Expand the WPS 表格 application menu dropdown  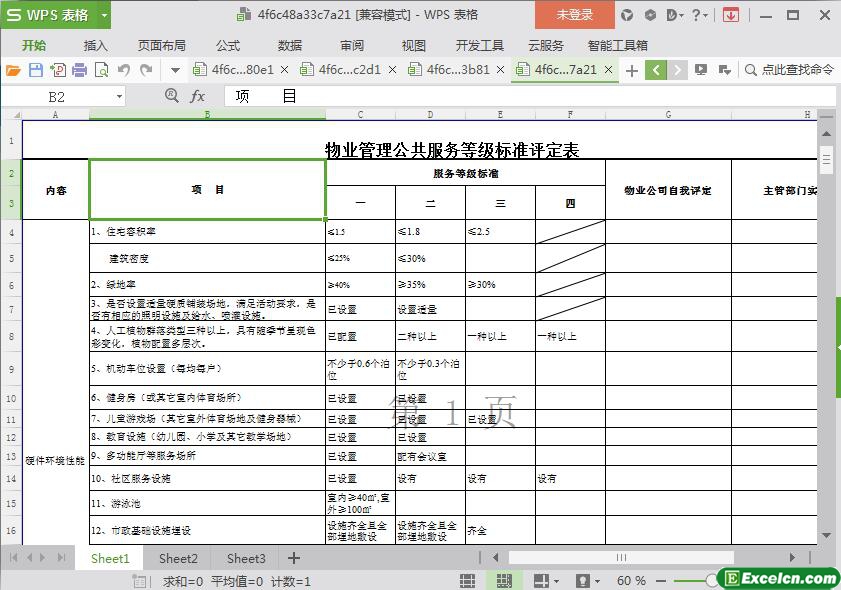tap(103, 15)
